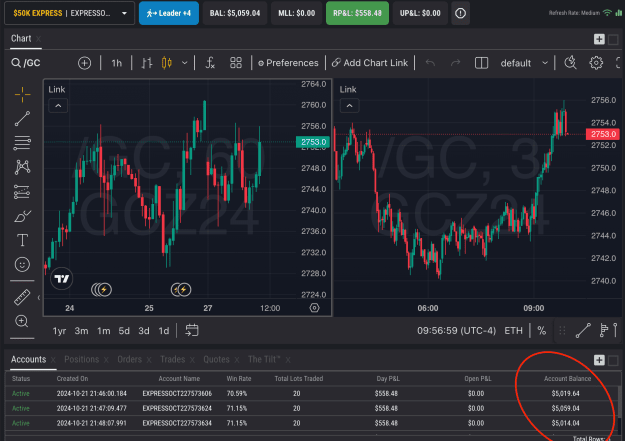Viewport: 625px width, 441px height.
Task: Switch to the Positions tab
Action: [x=81, y=359]
